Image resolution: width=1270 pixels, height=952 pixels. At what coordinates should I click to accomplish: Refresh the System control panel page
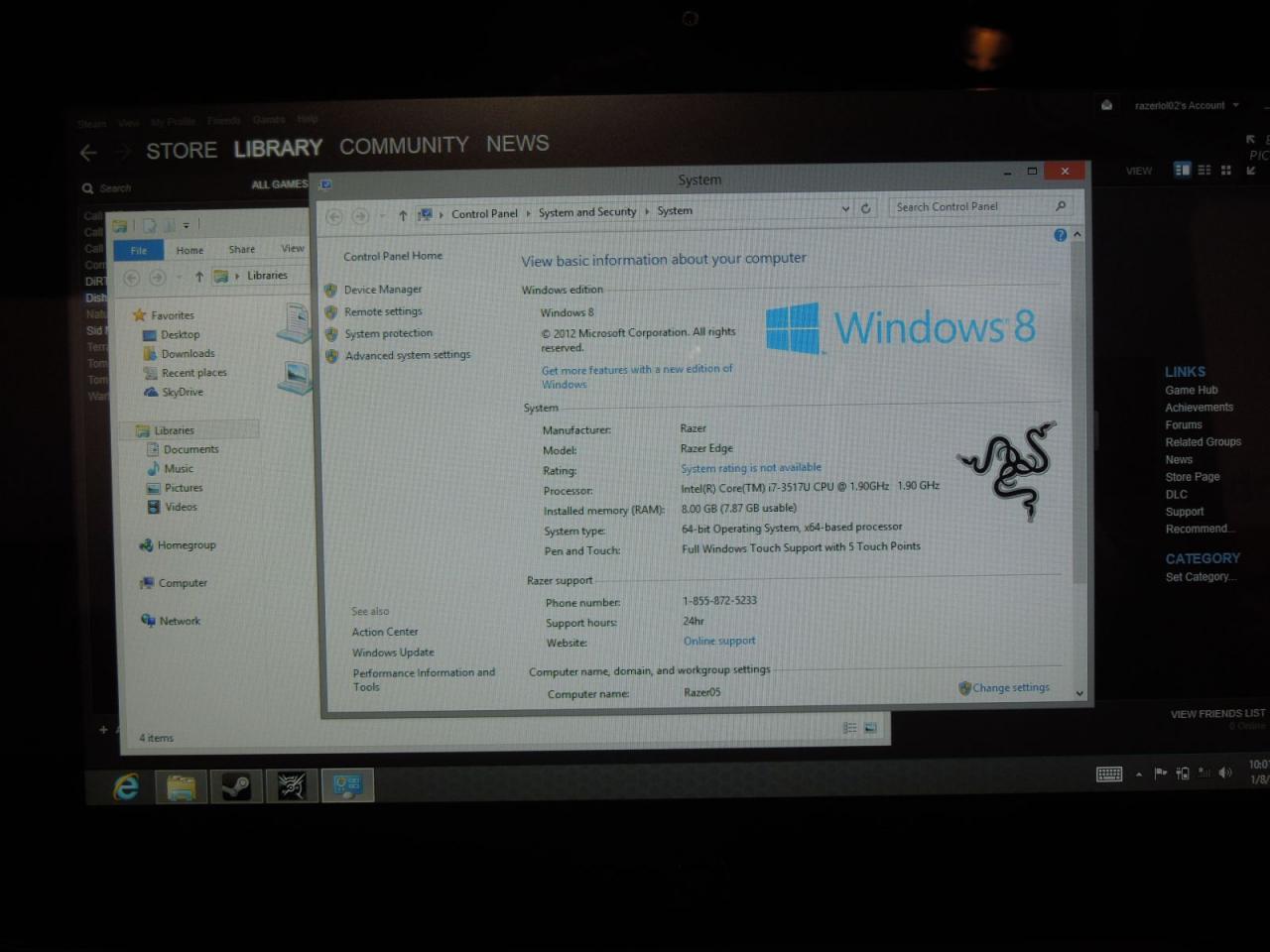pos(865,208)
